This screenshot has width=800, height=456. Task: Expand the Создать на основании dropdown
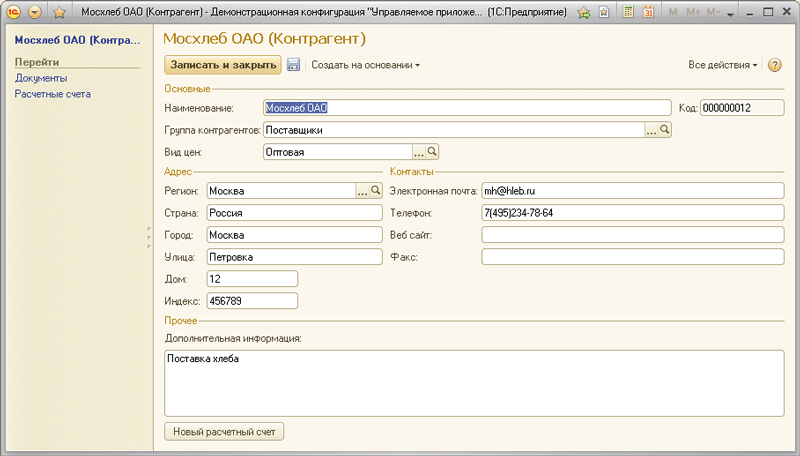pos(365,65)
